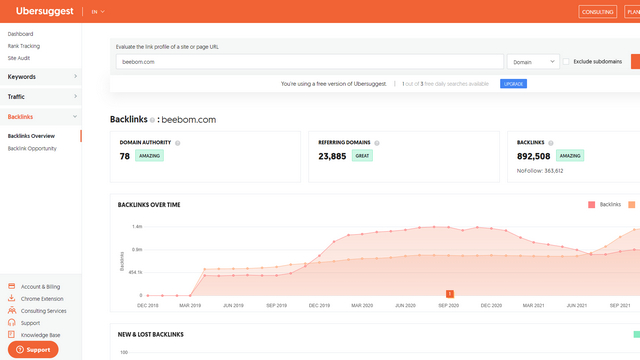
Task: Click the 23,885 referring domains value
Action: (x=332, y=156)
